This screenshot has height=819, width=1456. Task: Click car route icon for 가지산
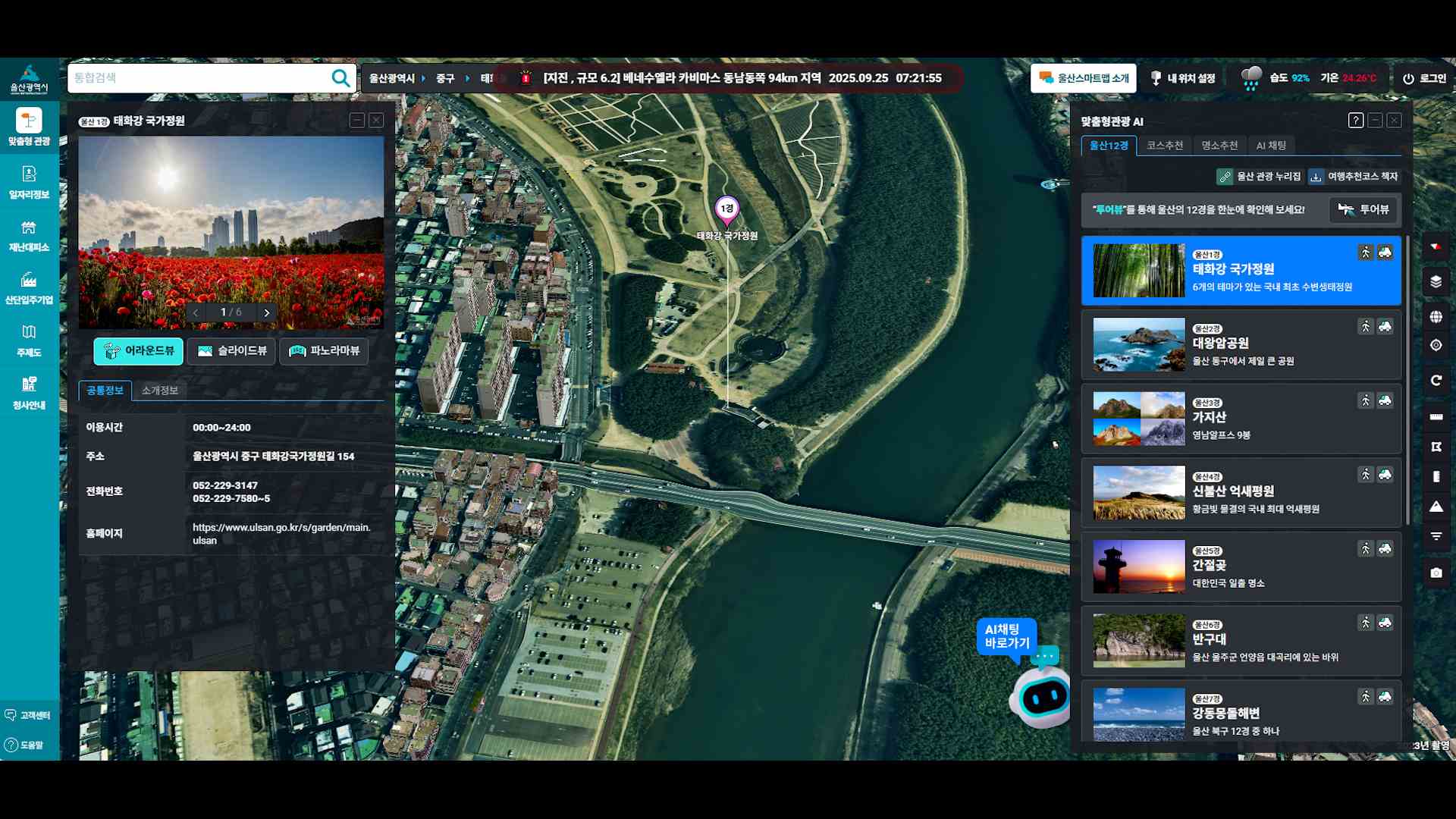1385,400
